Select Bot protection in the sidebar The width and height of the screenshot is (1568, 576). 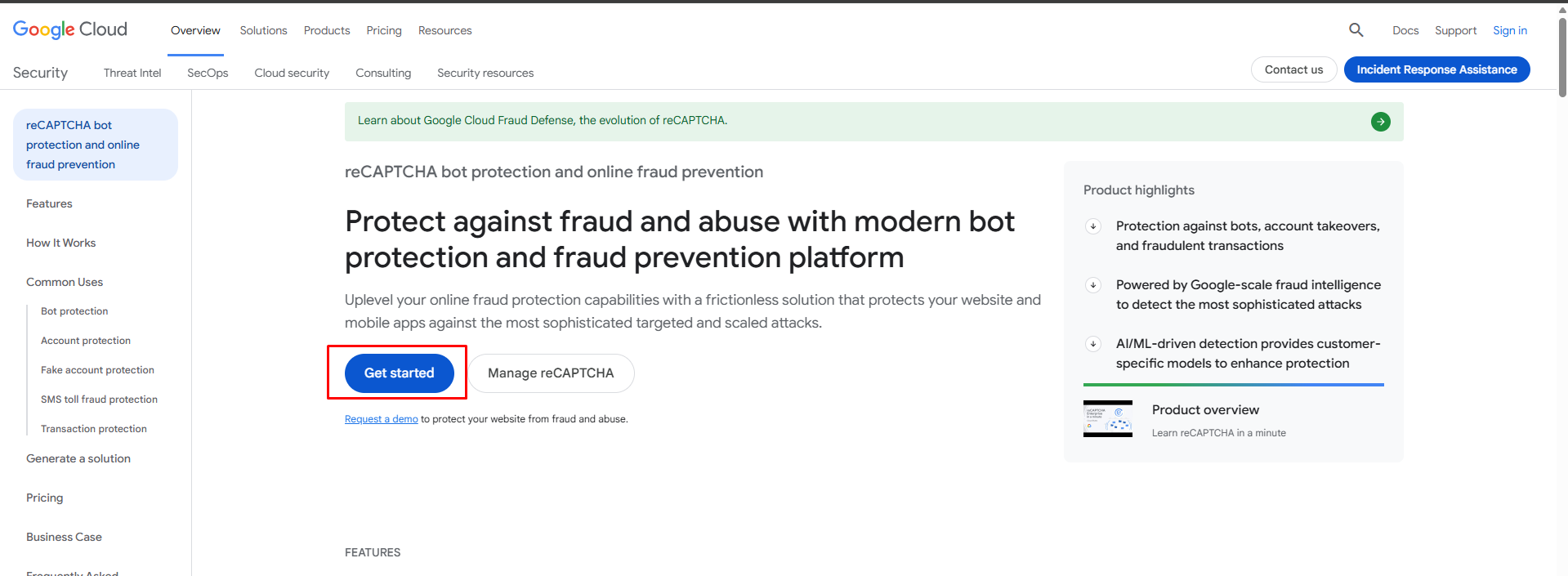(x=74, y=311)
